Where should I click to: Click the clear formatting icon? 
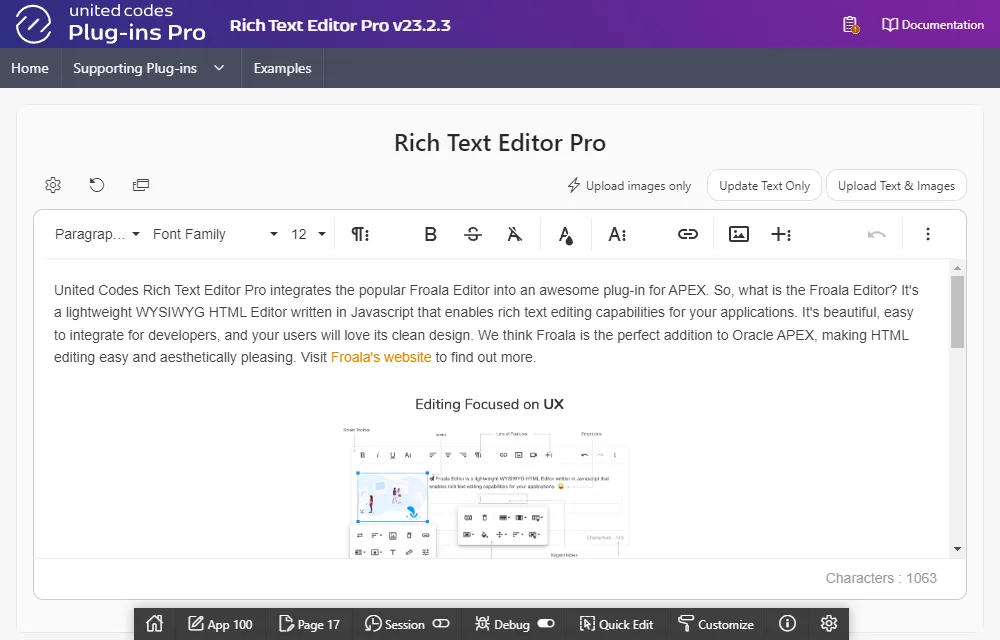click(x=514, y=234)
